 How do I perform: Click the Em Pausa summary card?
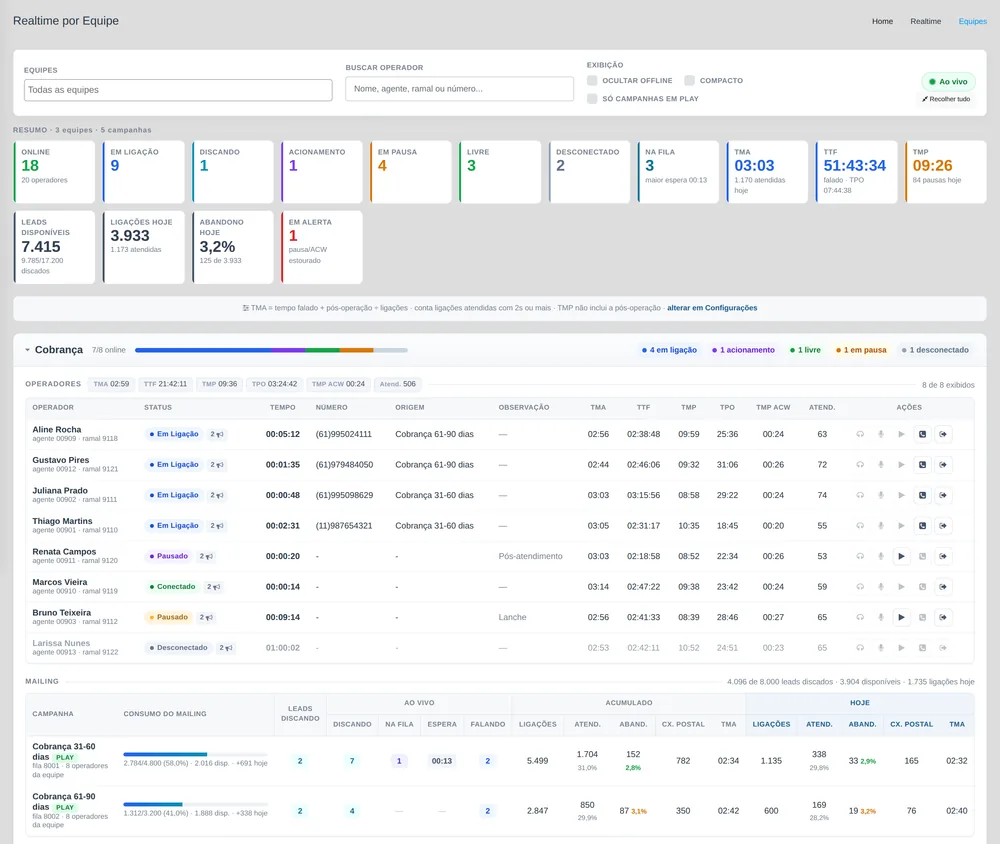[411, 172]
